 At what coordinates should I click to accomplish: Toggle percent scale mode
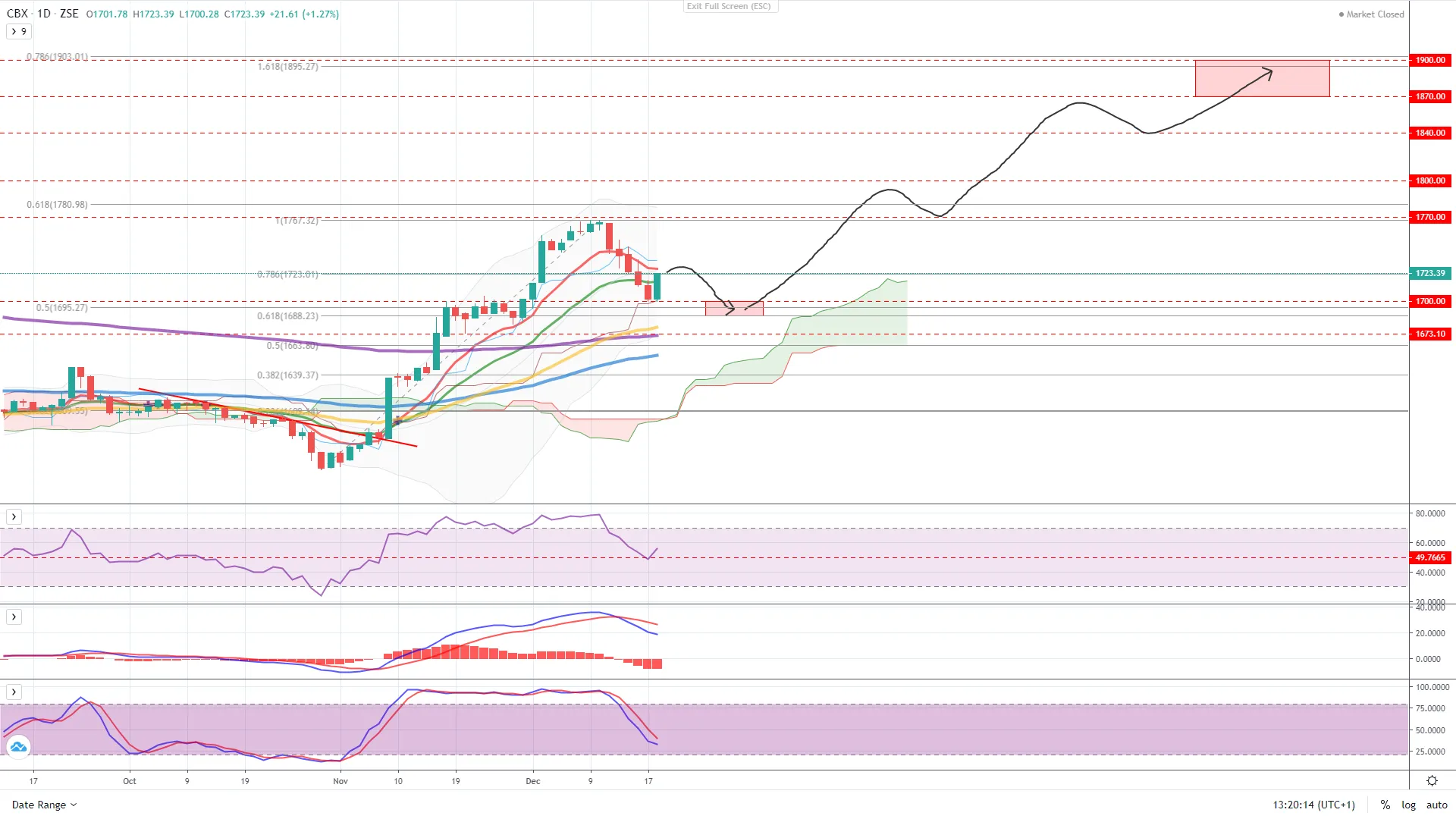click(x=1385, y=805)
